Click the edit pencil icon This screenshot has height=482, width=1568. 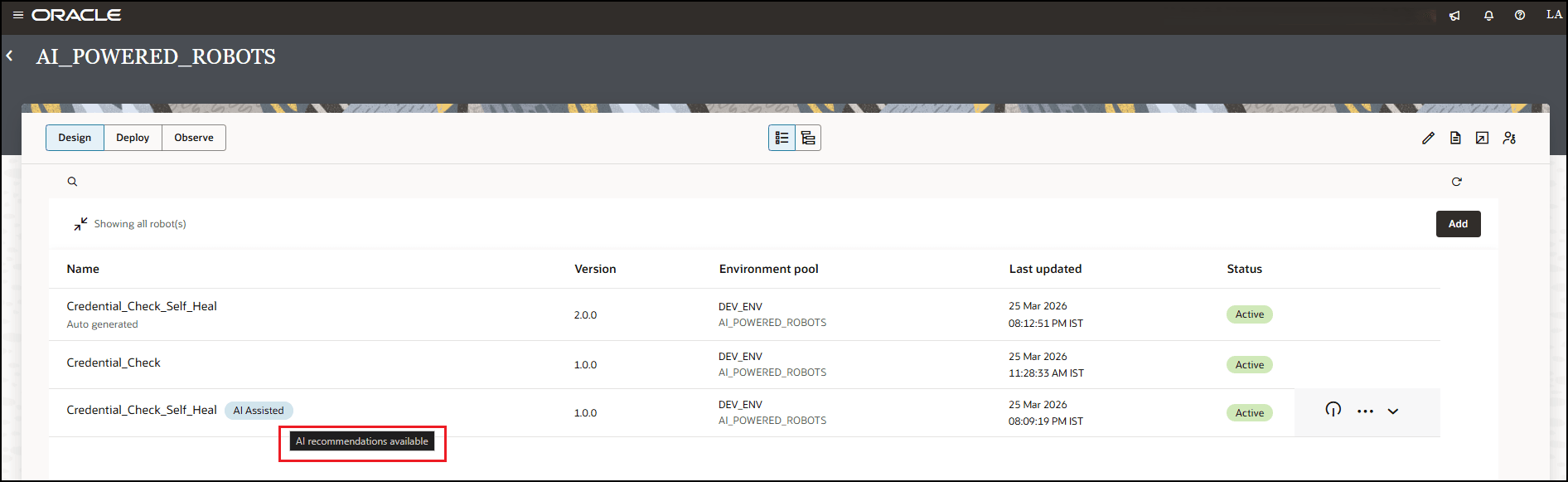click(1428, 138)
